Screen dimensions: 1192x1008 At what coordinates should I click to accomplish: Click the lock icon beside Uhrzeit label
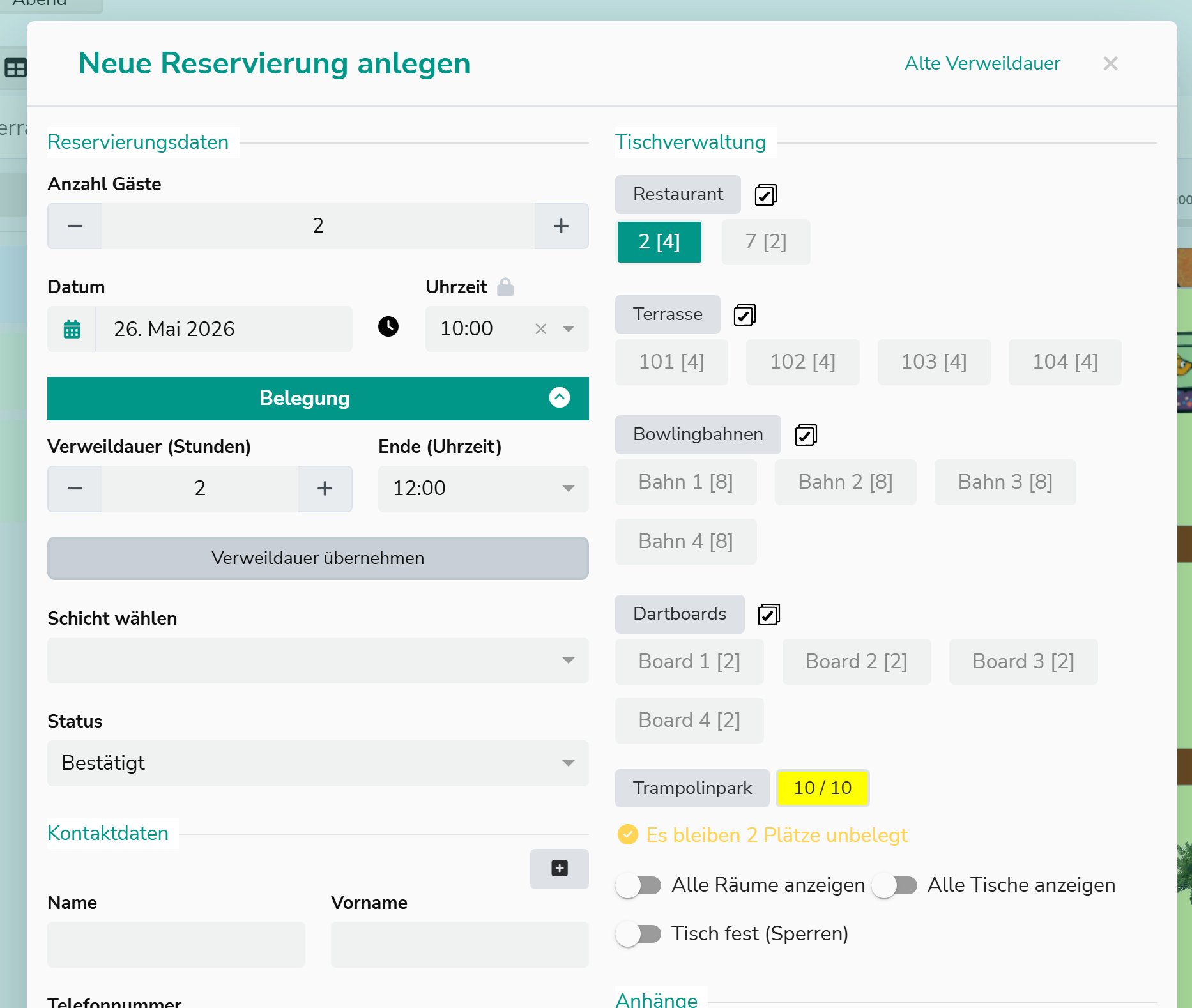tap(505, 287)
